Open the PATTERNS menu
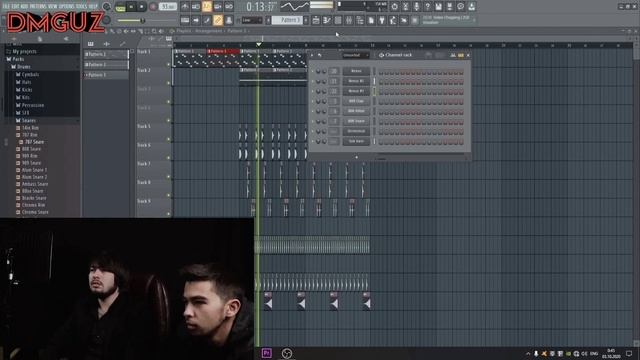The height and width of the screenshot is (360, 640). [38, 6]
